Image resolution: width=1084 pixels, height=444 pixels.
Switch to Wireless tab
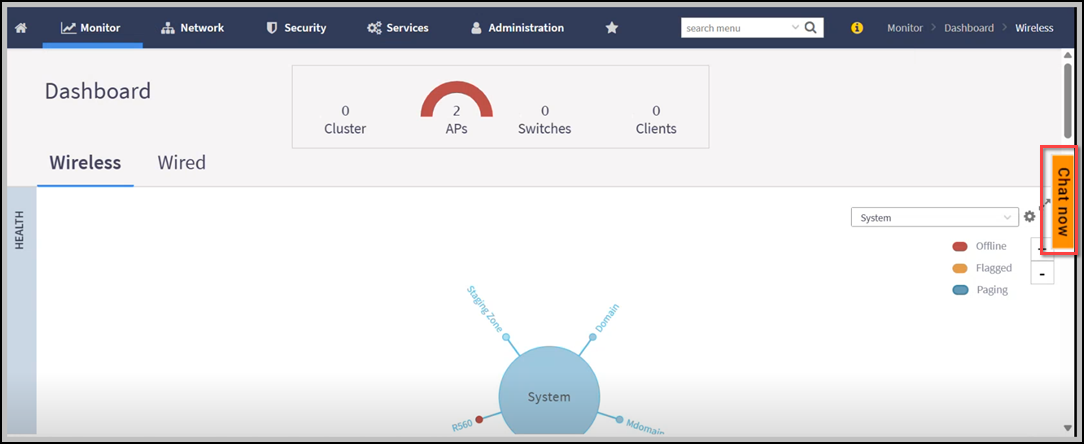(85, 163)
